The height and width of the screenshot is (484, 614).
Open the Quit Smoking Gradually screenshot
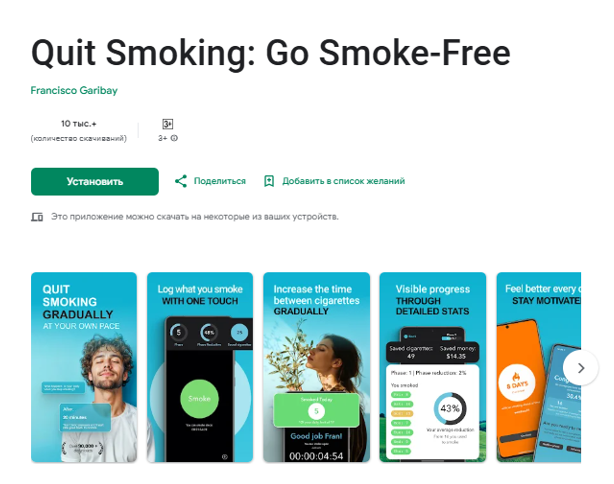(84, 367)
